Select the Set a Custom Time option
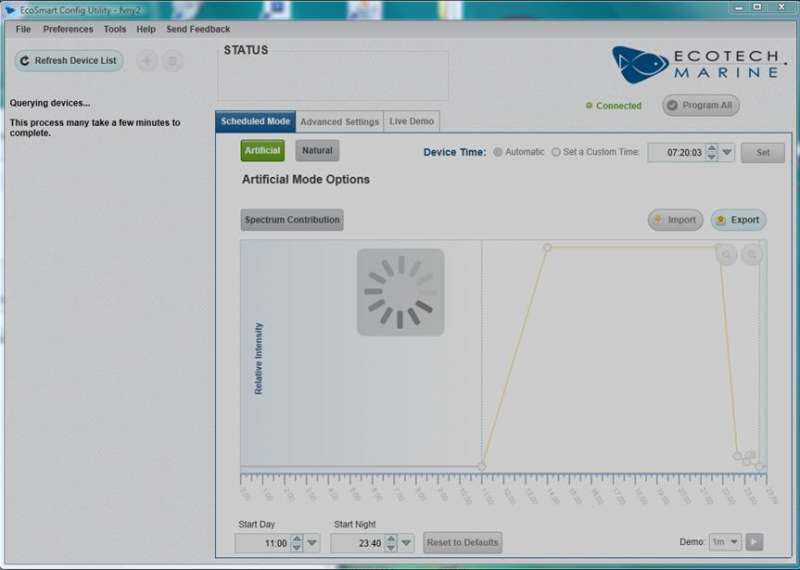Image resolution: width=800 pixels, height=570 pixels. click(556, 152)
